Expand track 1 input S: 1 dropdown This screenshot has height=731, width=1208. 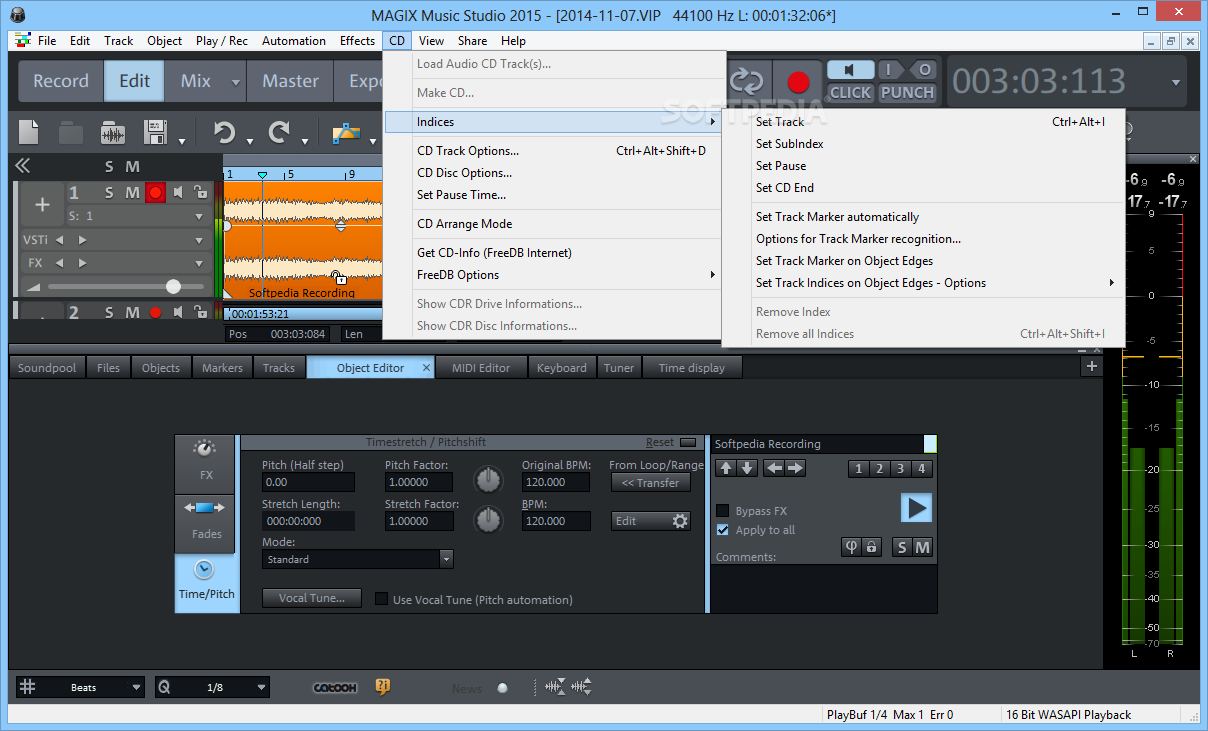point(199,217)
